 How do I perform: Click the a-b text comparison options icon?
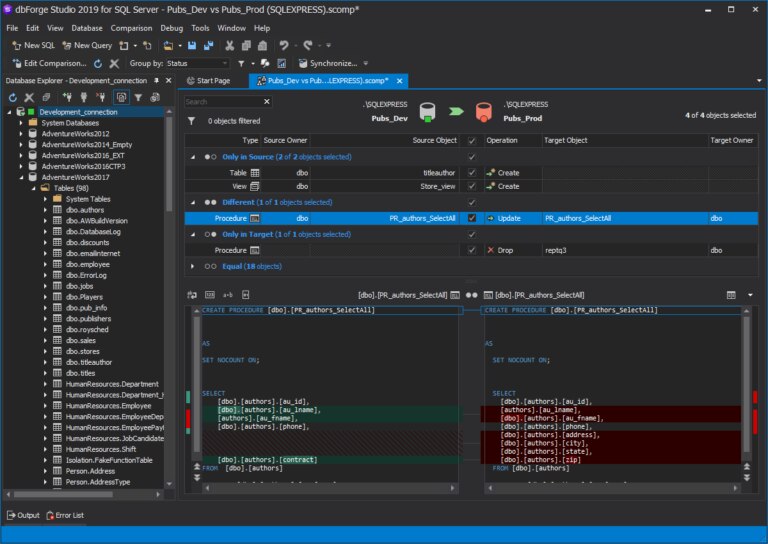pos(228,295)
